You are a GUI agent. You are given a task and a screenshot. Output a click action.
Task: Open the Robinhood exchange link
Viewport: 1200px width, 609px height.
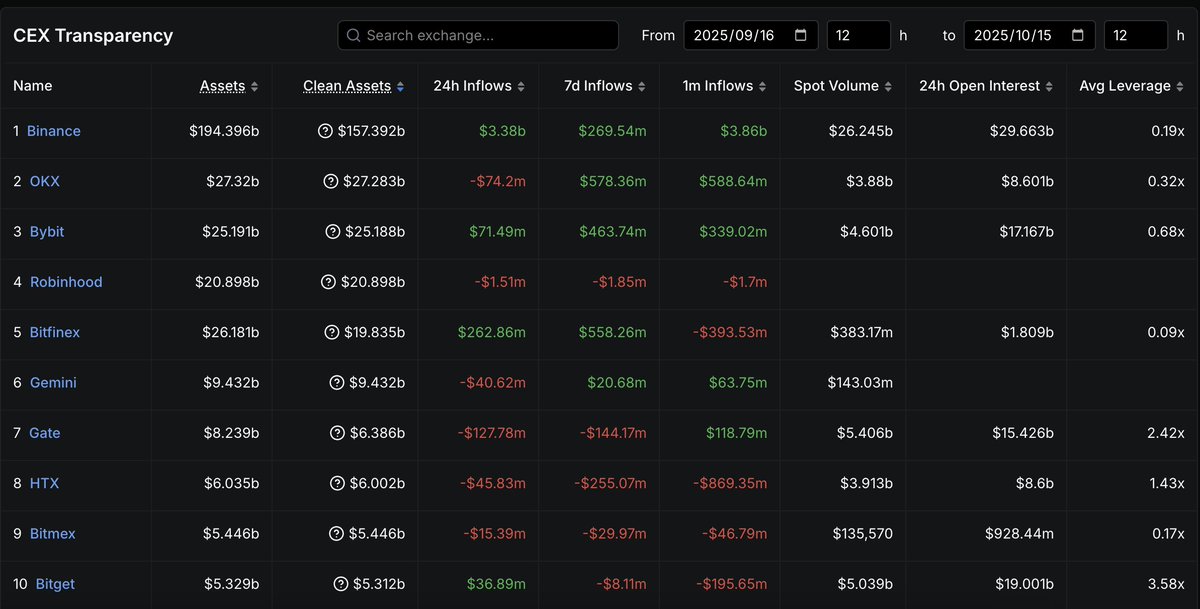pyautogui.click(x=66, y=282)
